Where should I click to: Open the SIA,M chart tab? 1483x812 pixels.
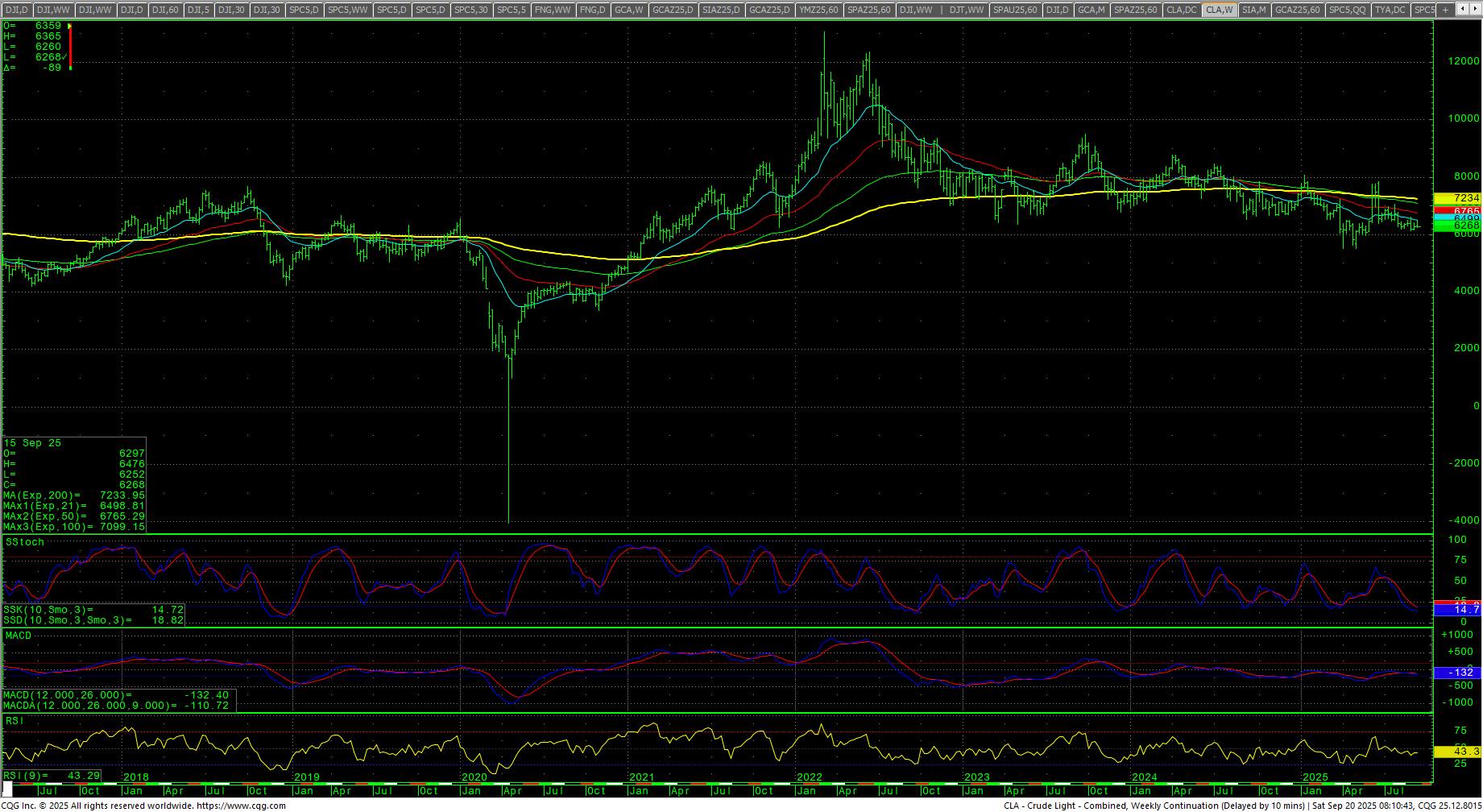click(x=1253, y=10)
